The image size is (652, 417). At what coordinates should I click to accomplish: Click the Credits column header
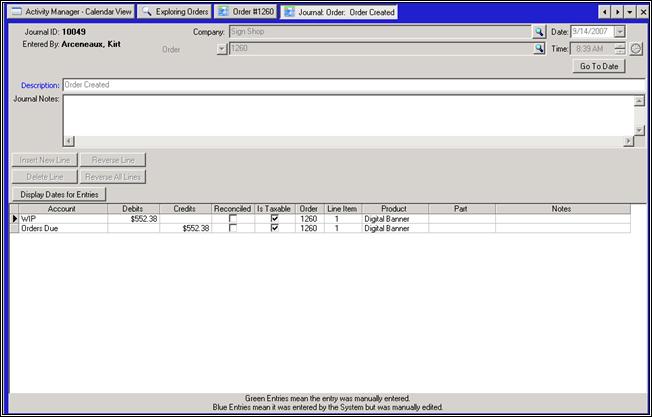point(185,209)
